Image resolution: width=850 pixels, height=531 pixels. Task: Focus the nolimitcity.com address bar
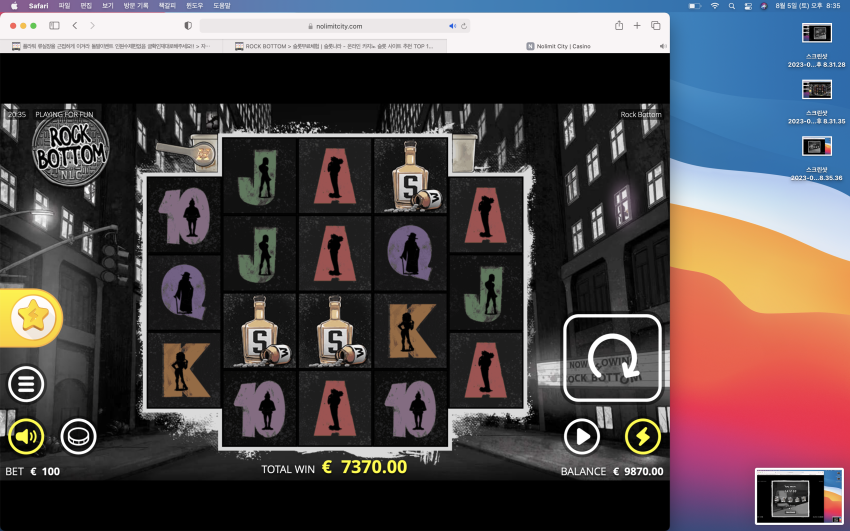[334, 26]
